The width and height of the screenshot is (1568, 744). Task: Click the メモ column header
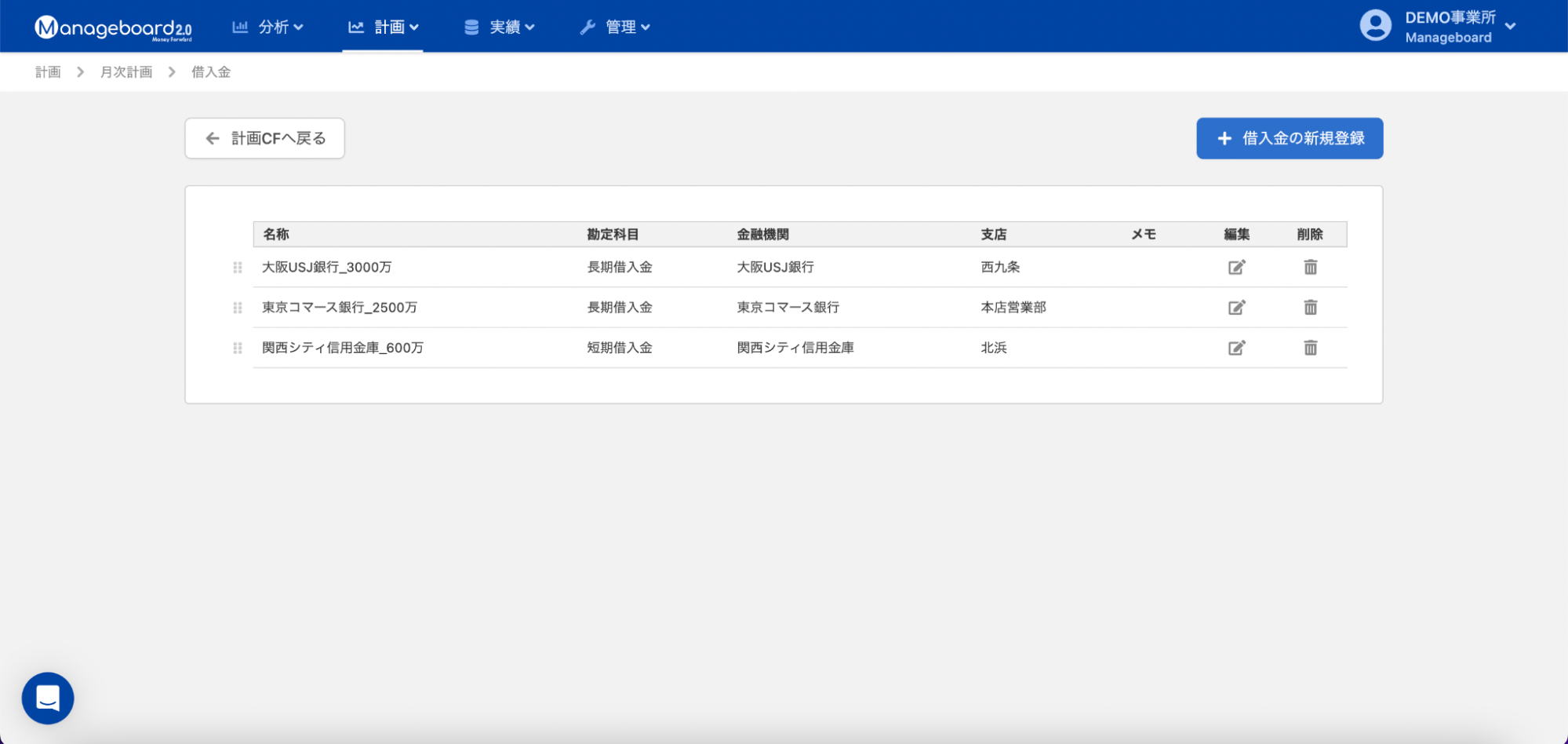coord(1144,234)
